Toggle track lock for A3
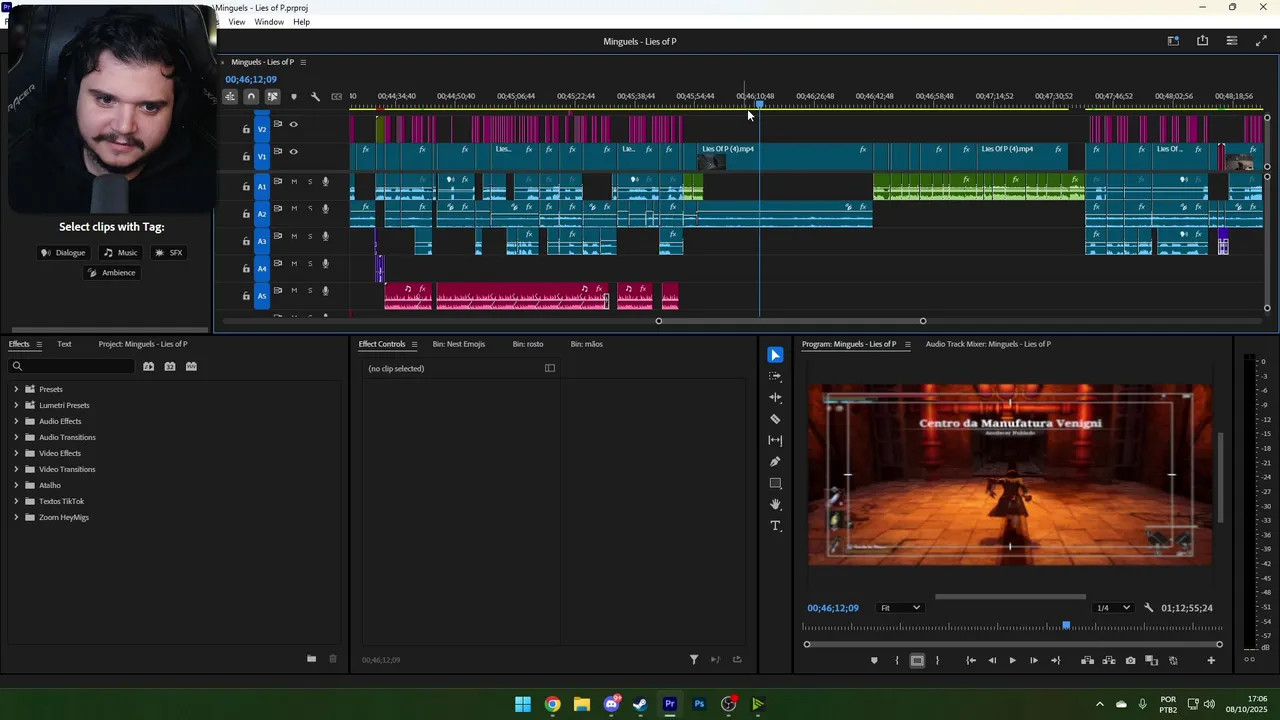The image size is (1280, 720). click(246, 241)
